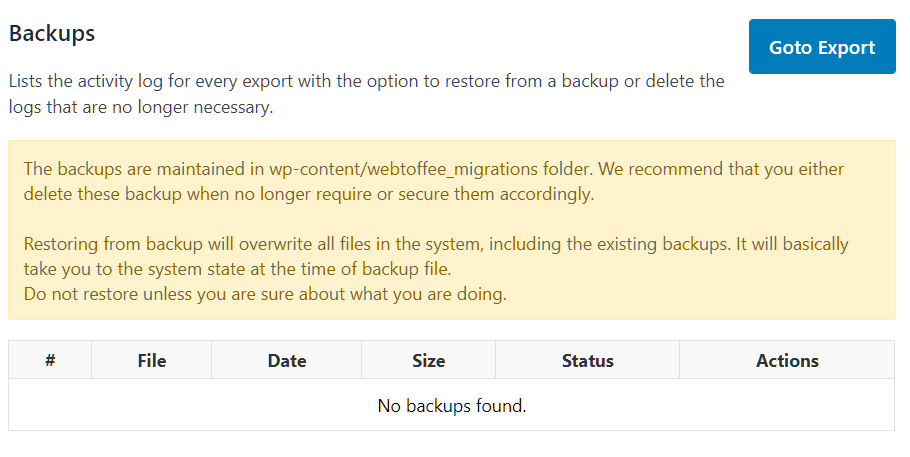Click the Actions column header
The height and width of the screenshot is (457, 910).
pyautogui.click(x=787, y=360)
